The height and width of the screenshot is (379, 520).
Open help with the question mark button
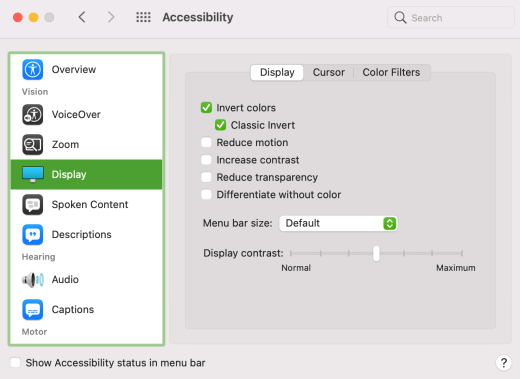pos(504,362)
